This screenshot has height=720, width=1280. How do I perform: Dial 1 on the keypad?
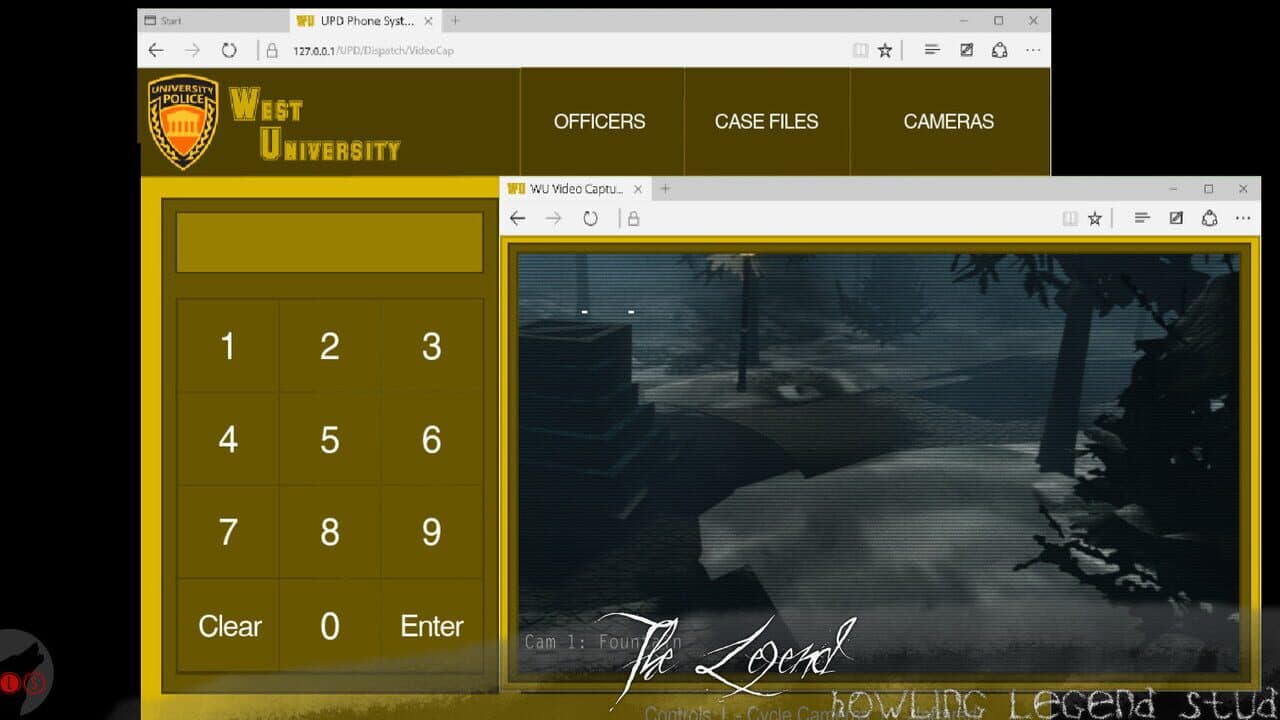tap(228, 346)
